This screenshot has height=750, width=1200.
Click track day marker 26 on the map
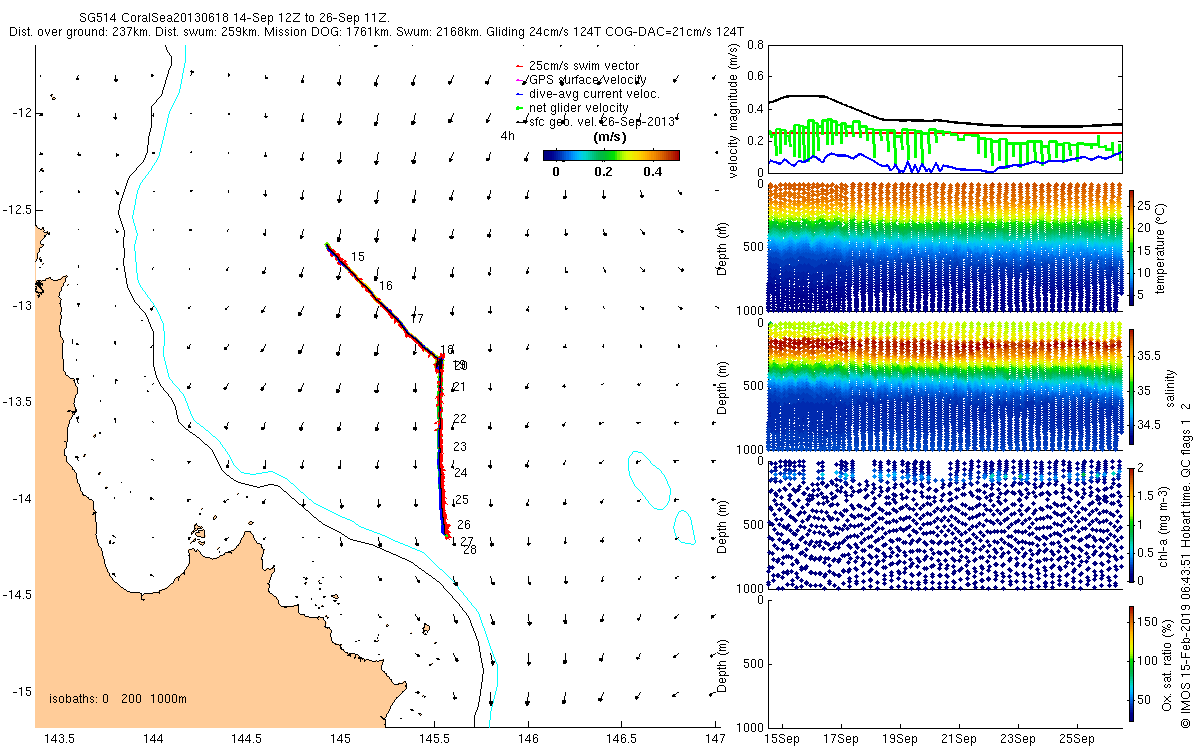pyautogui.click(x=464, y=525)
